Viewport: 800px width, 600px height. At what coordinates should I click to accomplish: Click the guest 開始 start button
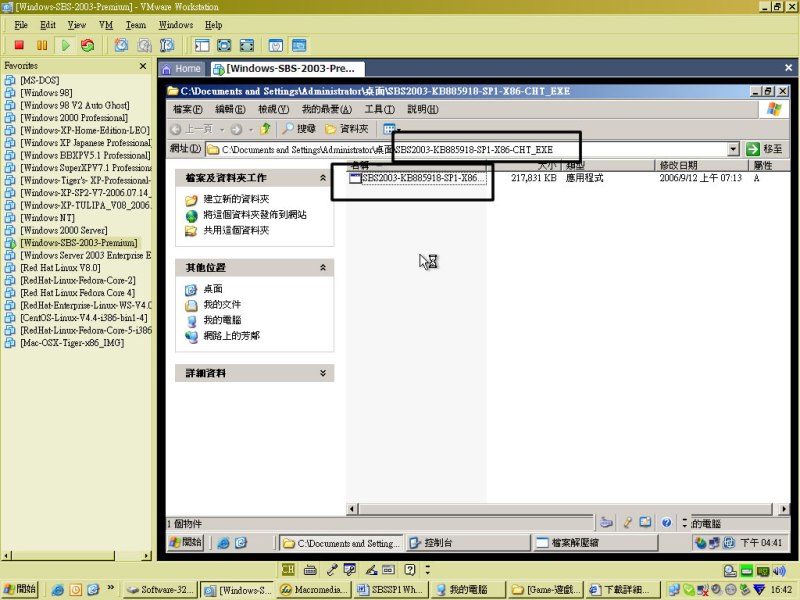pyautogui.click(x=186, y=542)
